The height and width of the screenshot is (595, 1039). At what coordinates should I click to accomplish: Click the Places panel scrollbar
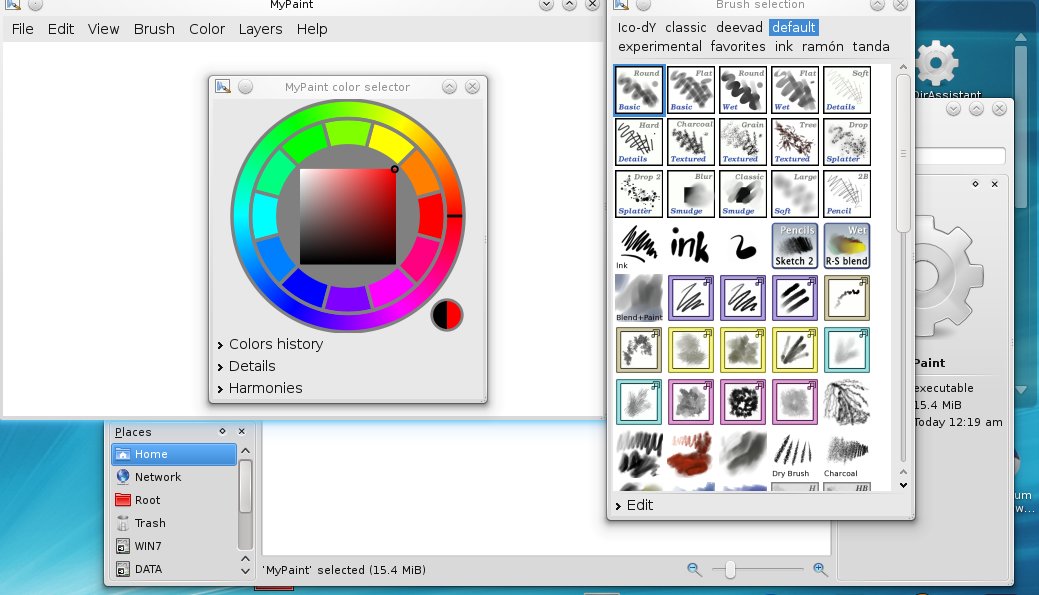click(245, 487)
